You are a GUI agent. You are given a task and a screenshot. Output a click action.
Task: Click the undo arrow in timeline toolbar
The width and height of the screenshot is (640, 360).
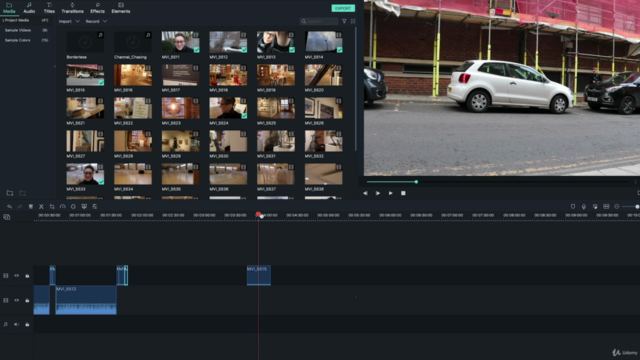tap(9, 207)
